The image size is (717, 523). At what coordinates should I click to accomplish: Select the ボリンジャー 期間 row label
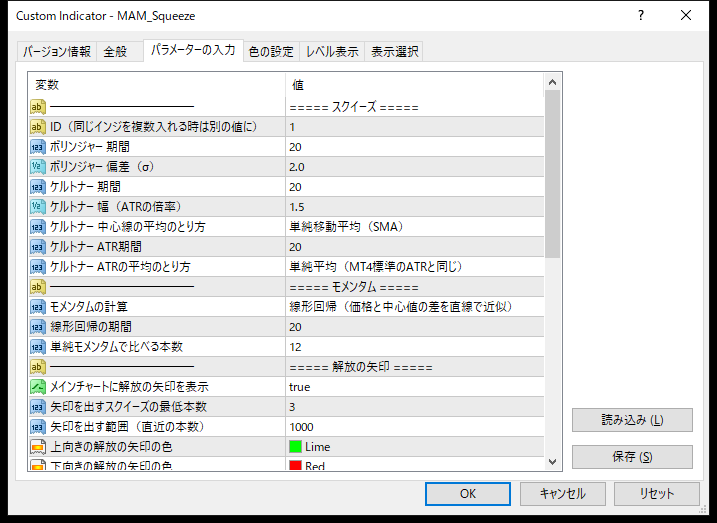coord(90,147)
